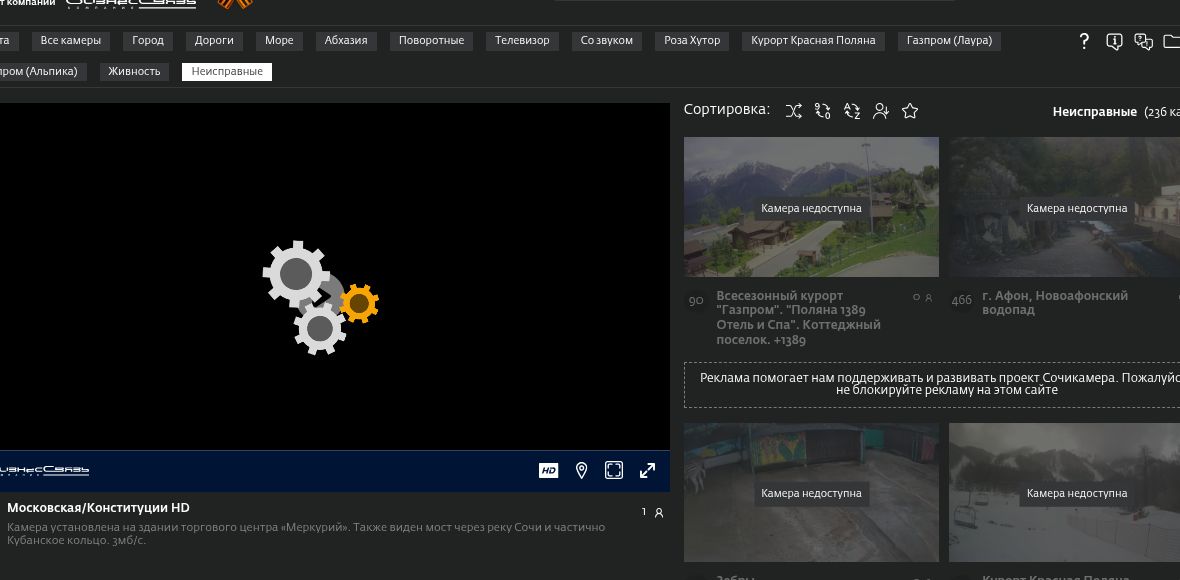Screen dimensions: 1180x580
Task: Click the Сортировка label
Action: 727,110
